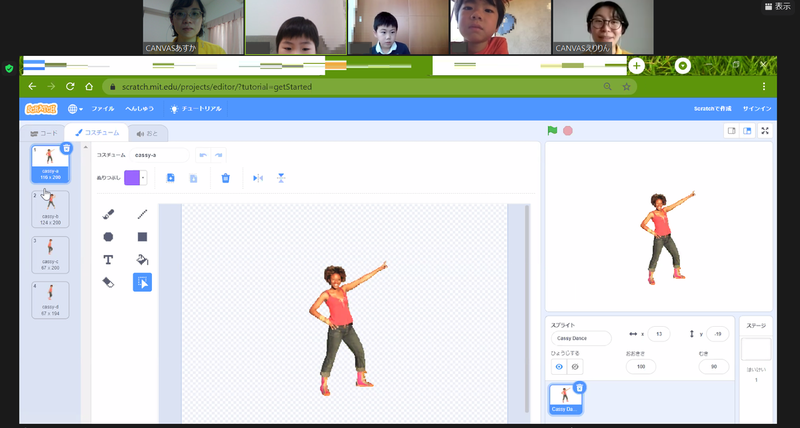The image size is (800, 428).
Task: Choose the Circle shape tool
Action: click(x=109, y=237)
